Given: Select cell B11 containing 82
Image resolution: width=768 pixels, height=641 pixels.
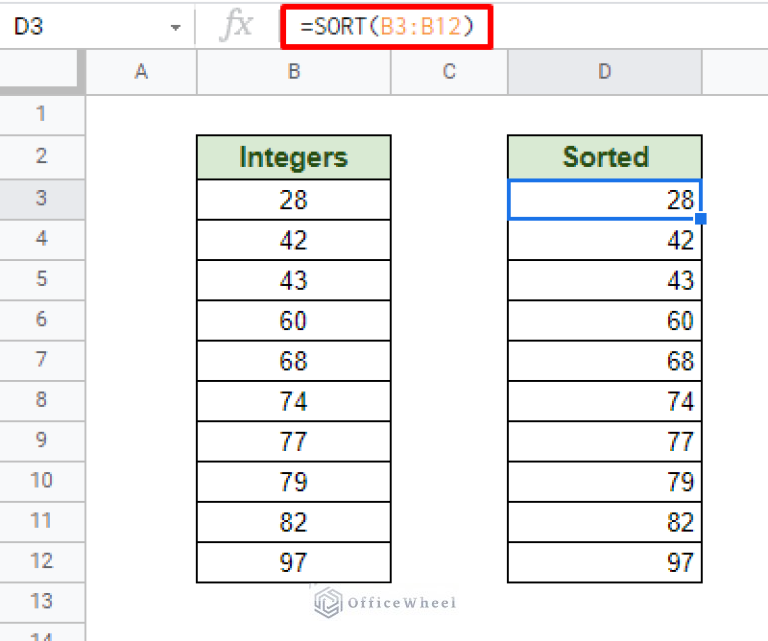Looking at the screenshot, I should click(294, 522).
